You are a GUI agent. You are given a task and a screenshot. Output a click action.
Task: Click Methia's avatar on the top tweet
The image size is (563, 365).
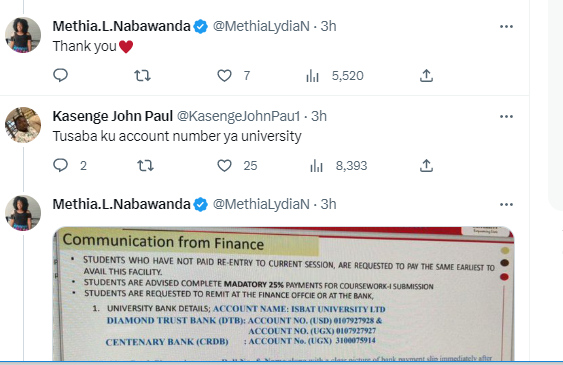[23, 35]
